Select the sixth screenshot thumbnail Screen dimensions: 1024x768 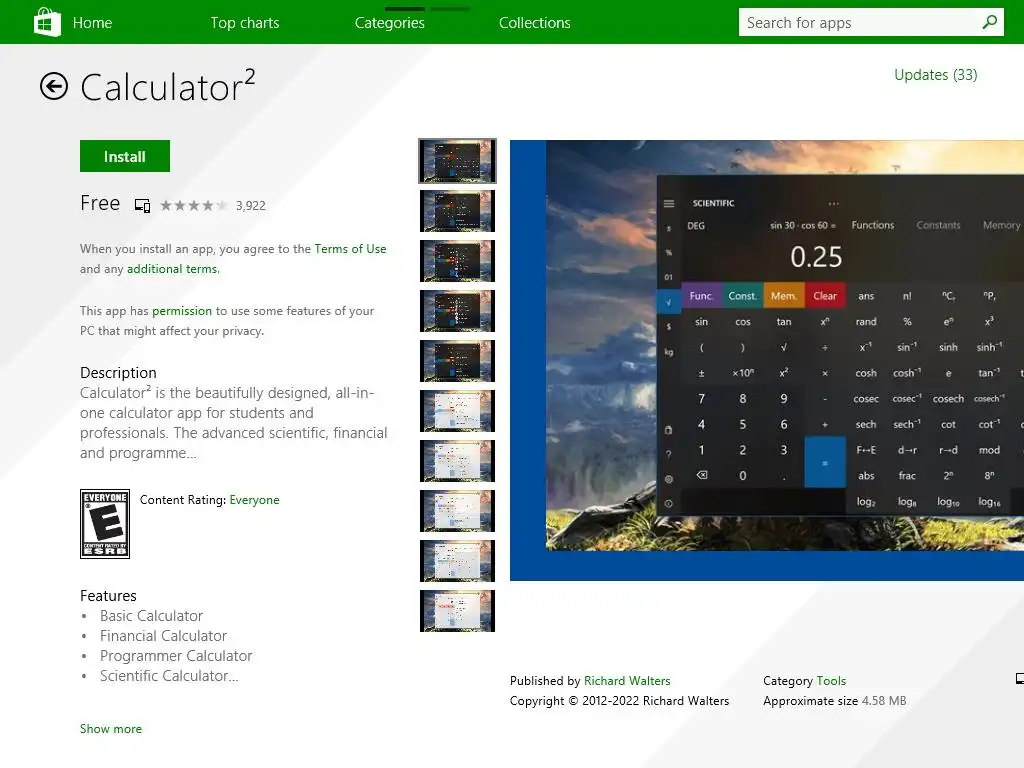coord(457,411)
